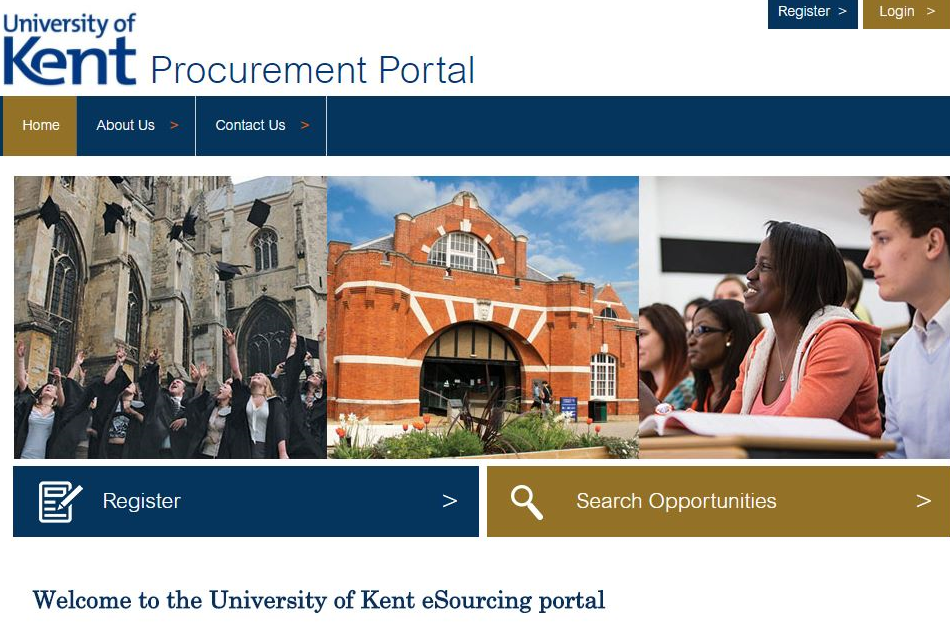Expand the Contact Us orange chevron
Screen dimensions: 950x633
[305, 125]
